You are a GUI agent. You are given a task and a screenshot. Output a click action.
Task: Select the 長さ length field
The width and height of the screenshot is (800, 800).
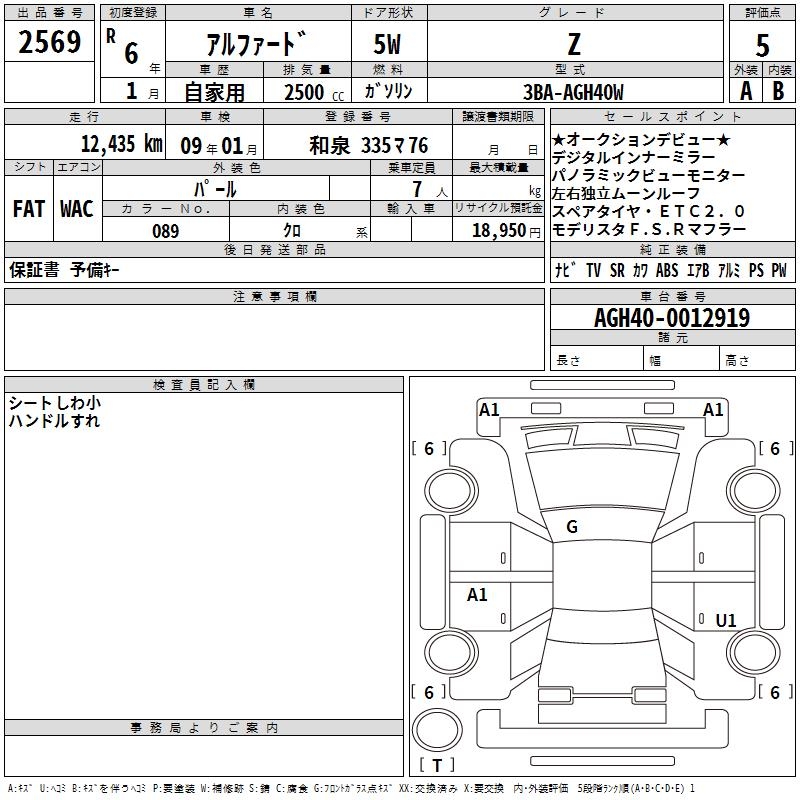coord(597,358)
